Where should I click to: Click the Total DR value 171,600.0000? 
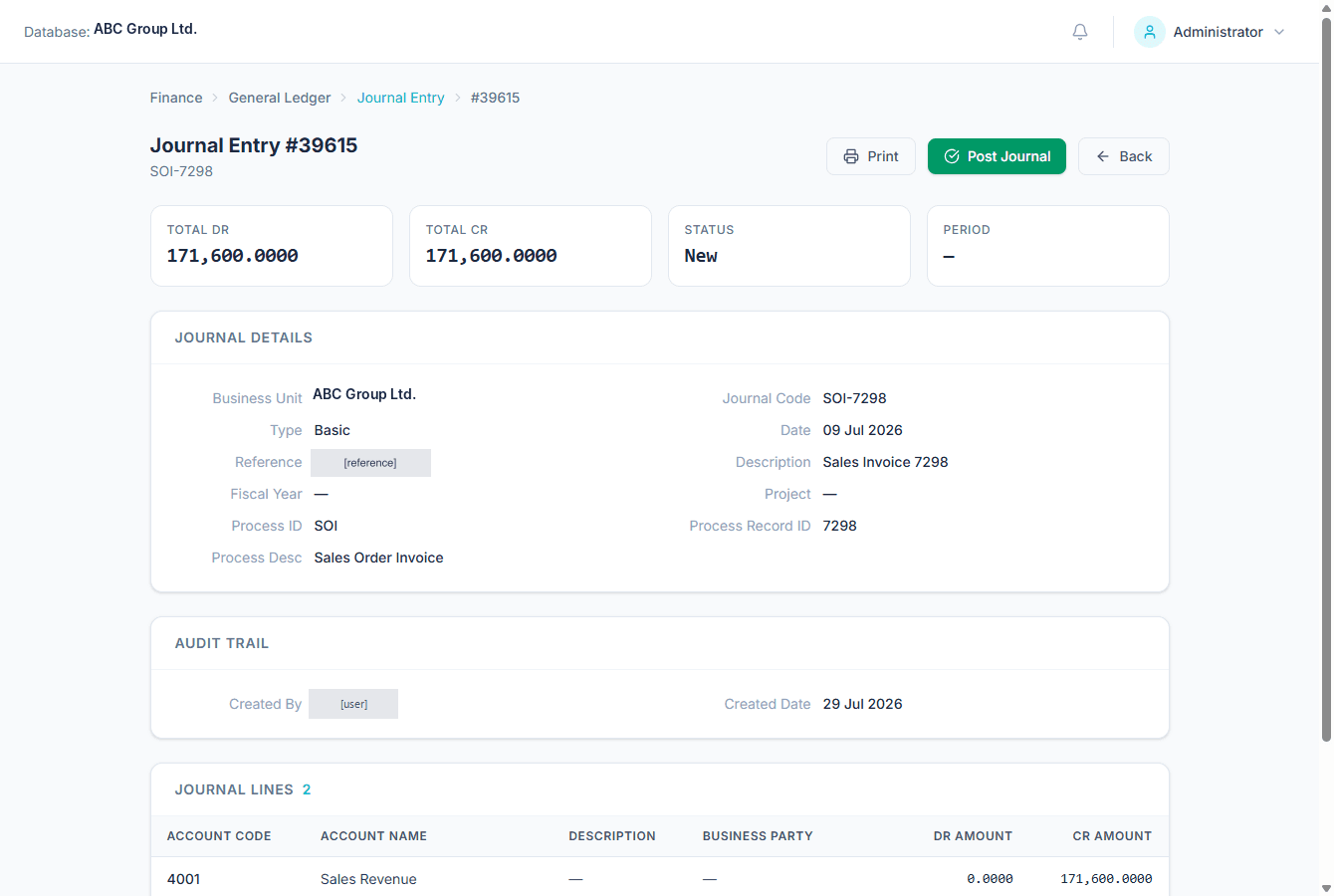tap(233, 256)
